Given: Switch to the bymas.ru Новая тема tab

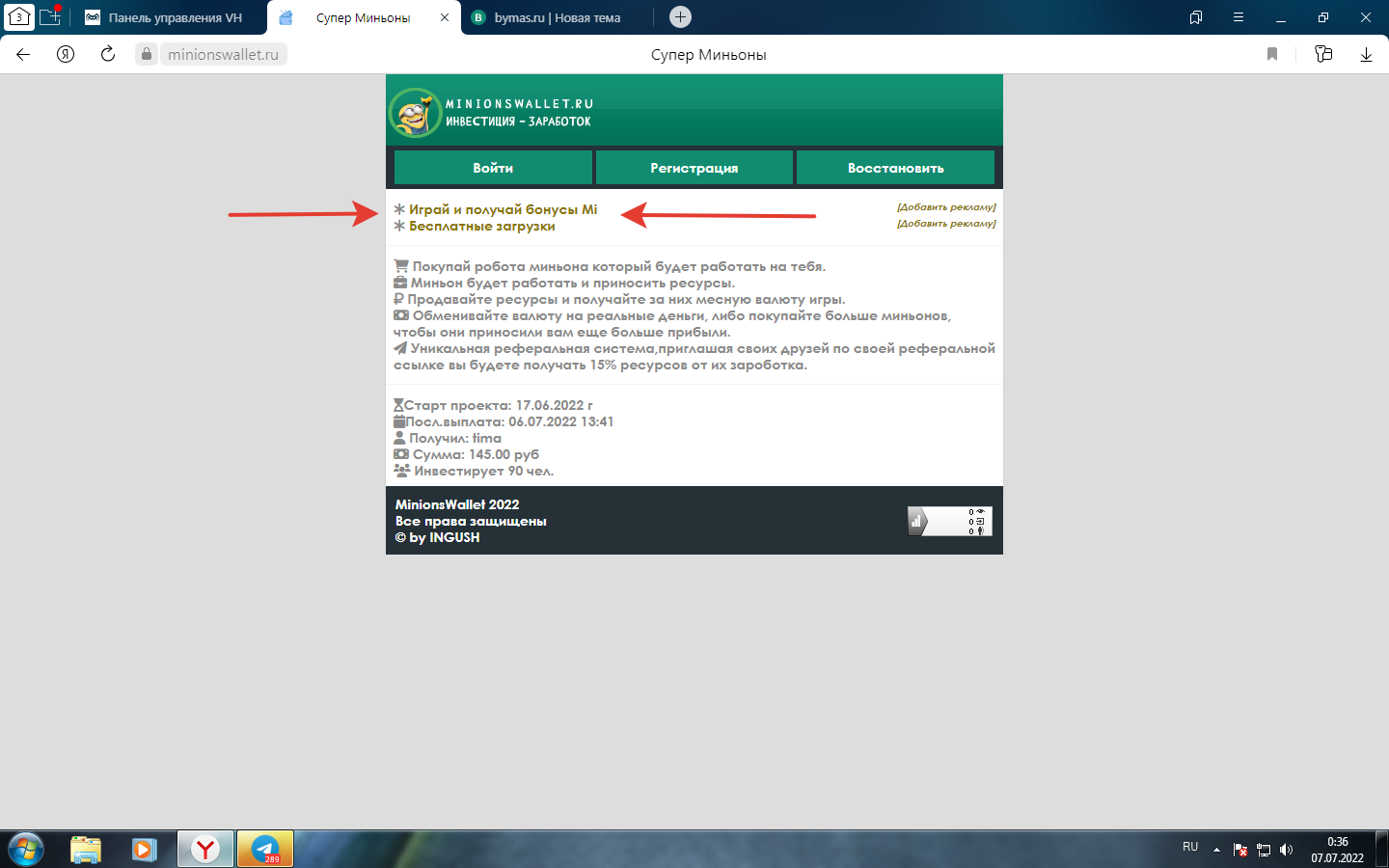Looking at the screenshot, I should [557, 17].
